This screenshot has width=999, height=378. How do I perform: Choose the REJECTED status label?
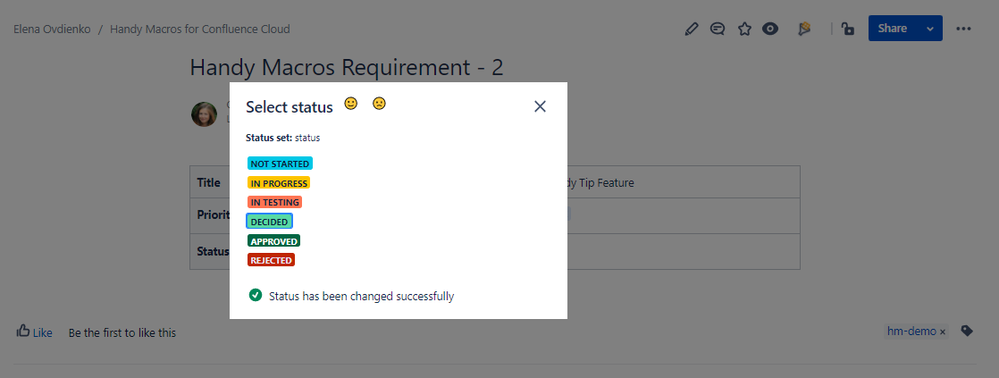[271, 260]
